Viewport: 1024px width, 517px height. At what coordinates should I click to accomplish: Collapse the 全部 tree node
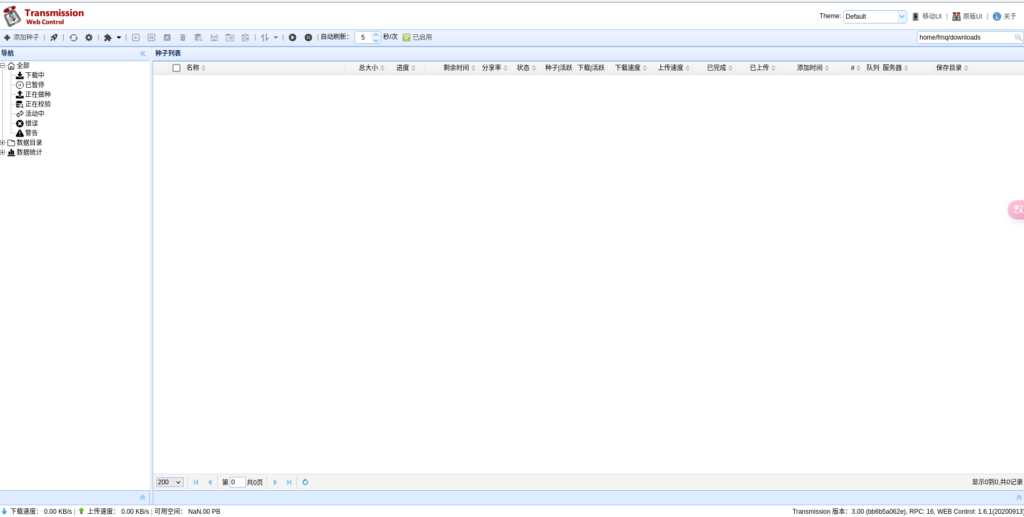pyautogui.click(x=3, y=65)
